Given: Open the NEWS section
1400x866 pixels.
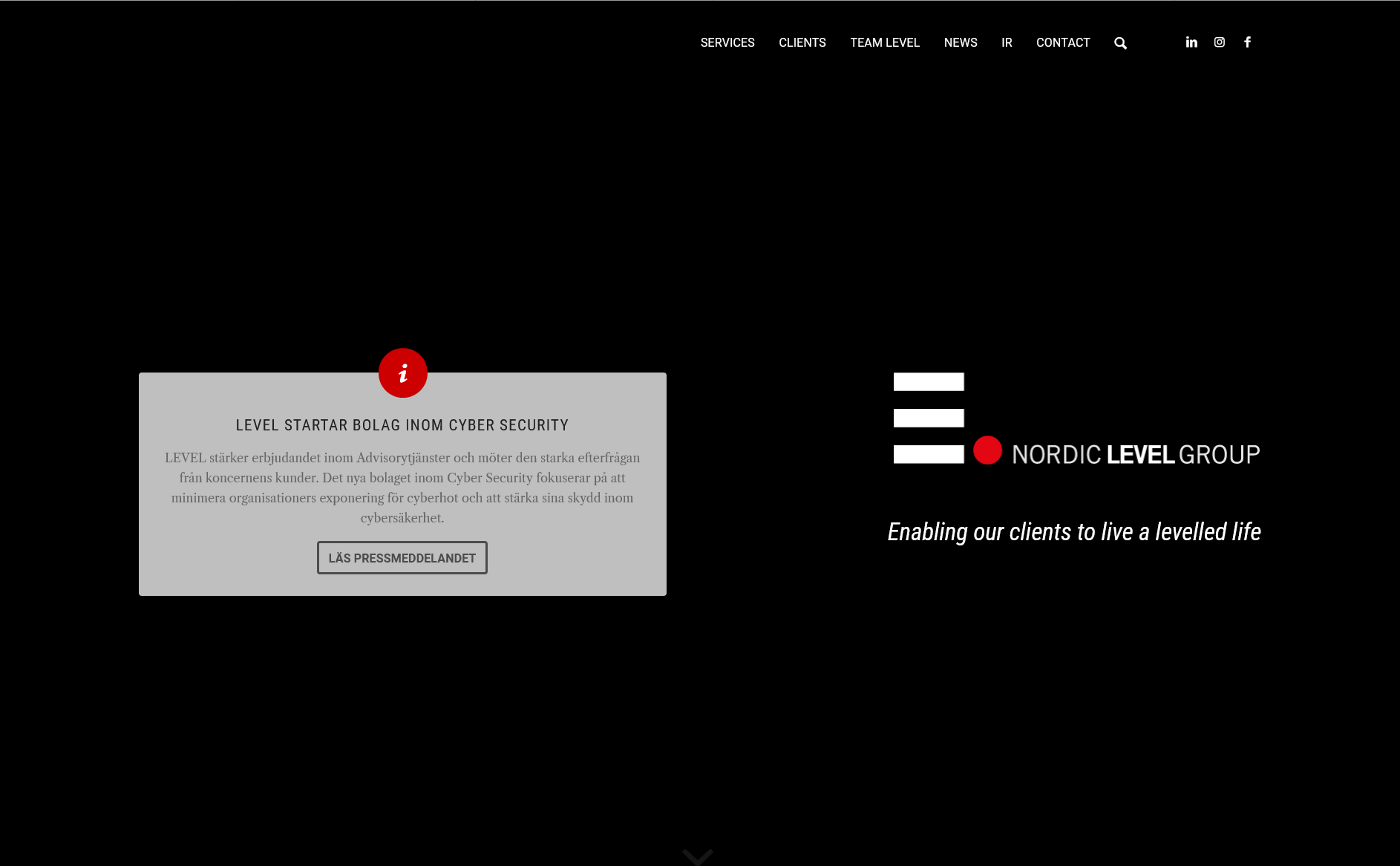Looking at the screenshot, I should point(960,43).
